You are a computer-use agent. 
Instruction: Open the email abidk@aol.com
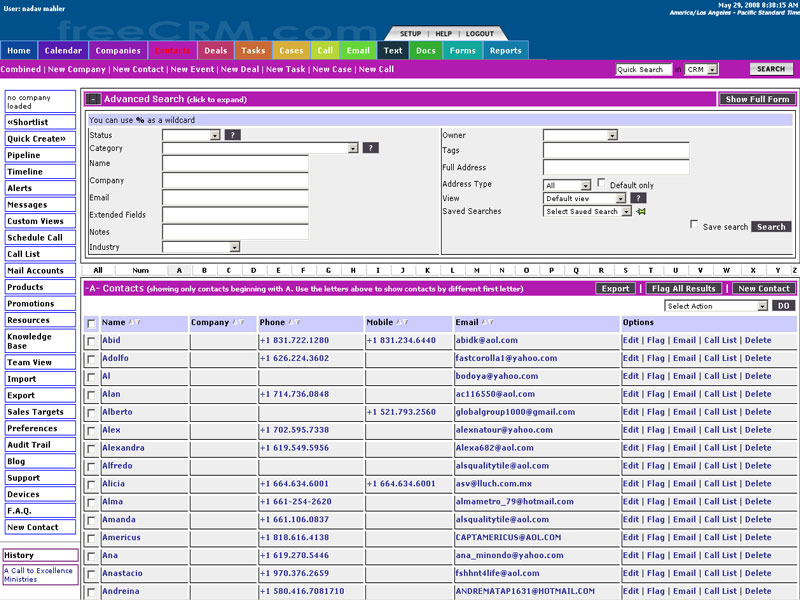click(x=486, y=340)
